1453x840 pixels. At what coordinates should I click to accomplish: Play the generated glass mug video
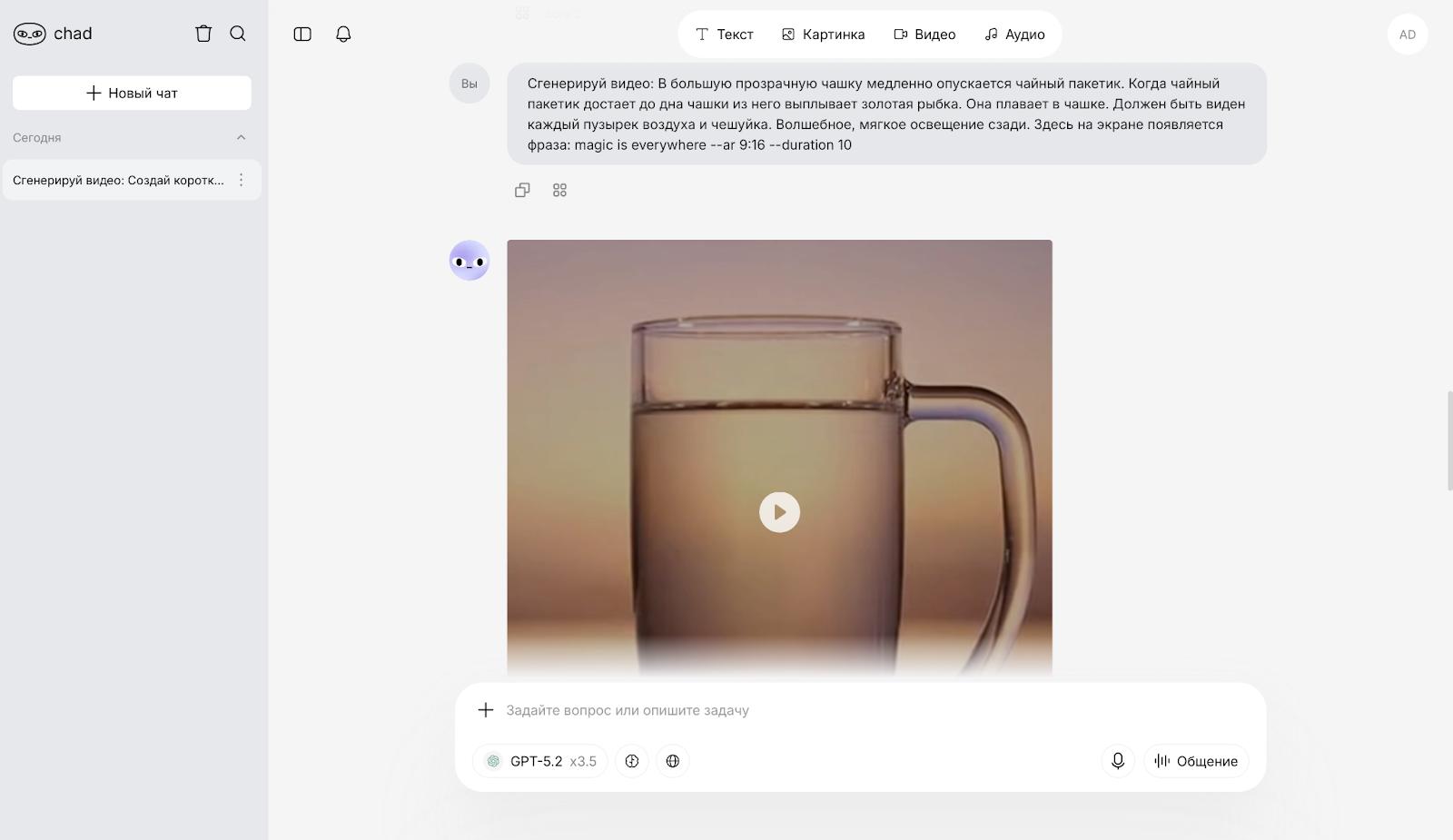(x=779, y=512)
